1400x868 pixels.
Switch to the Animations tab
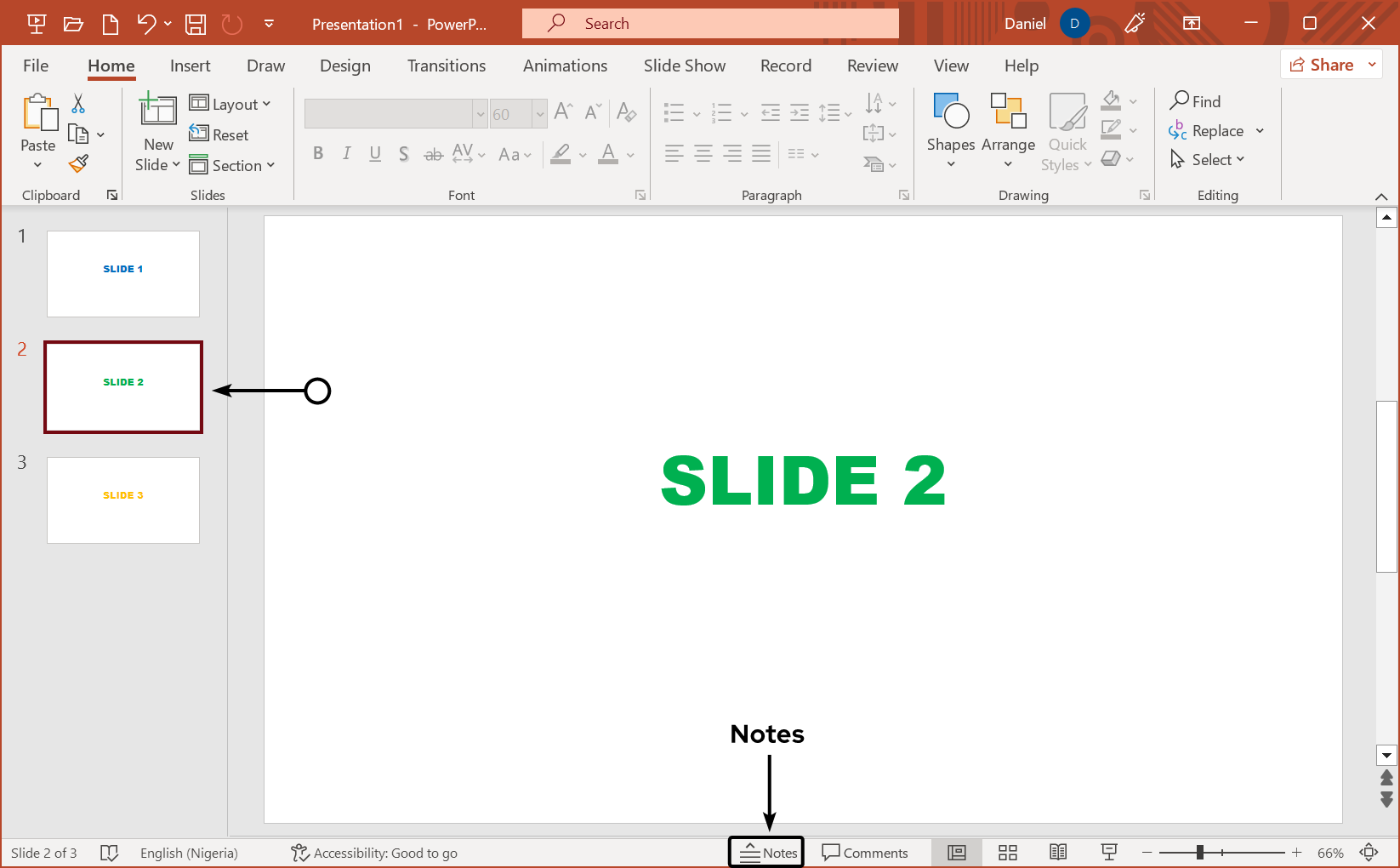click(x=565, y=66)
